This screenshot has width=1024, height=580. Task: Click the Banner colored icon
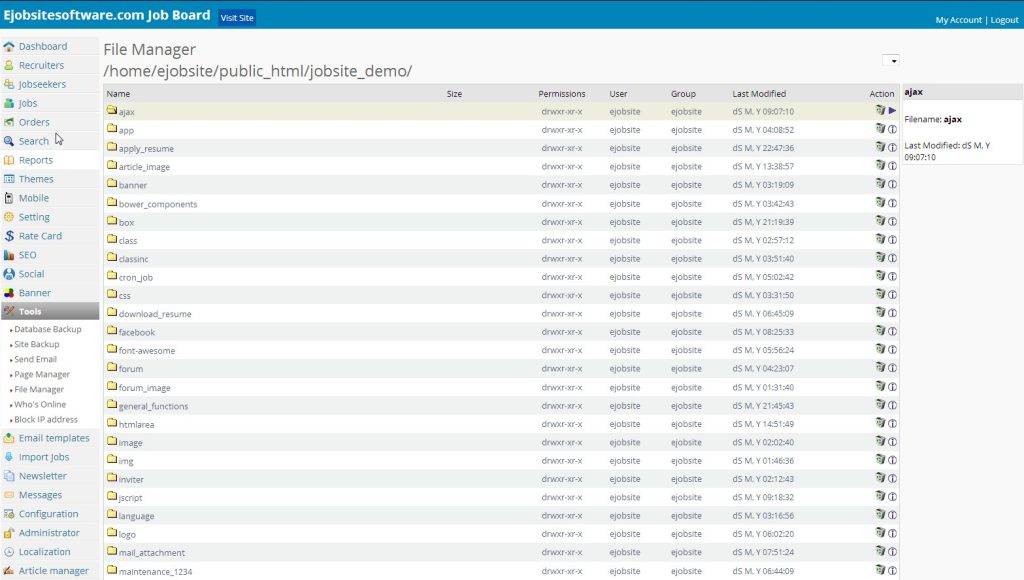click(x=8, y=293)
